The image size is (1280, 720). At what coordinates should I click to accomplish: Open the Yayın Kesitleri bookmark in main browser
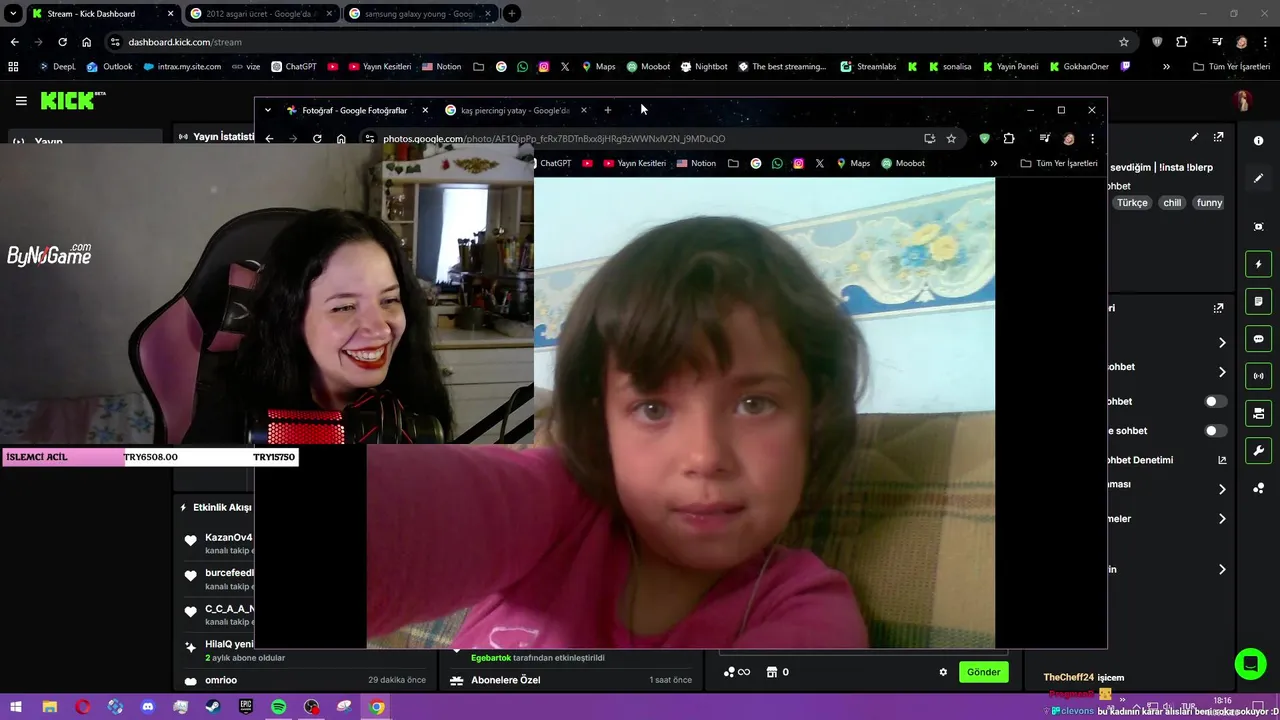(x=379, y=67)
